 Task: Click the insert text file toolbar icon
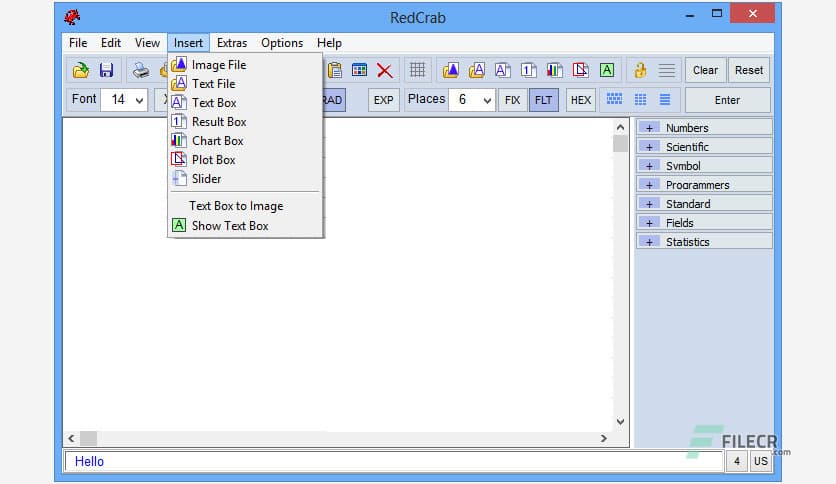[x=477, y=70]
